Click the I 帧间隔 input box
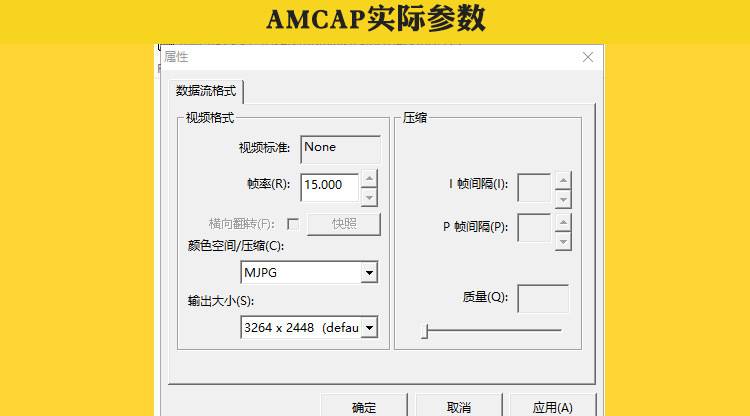 tap(534, 188)
